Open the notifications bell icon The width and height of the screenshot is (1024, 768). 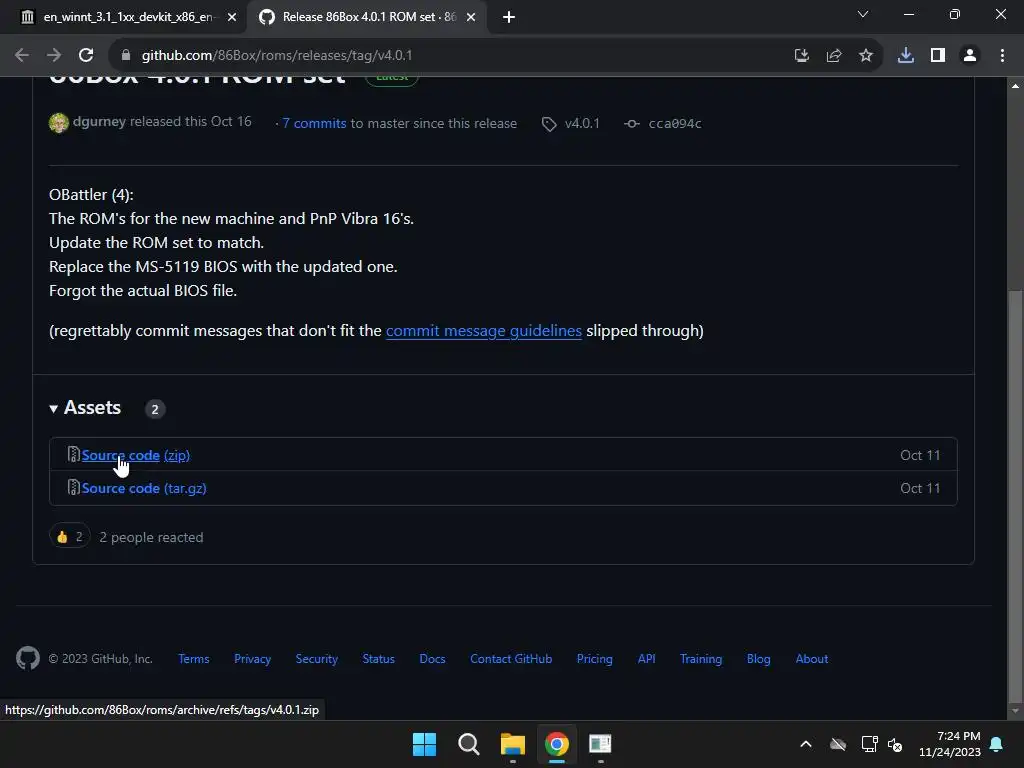(997, 744)
